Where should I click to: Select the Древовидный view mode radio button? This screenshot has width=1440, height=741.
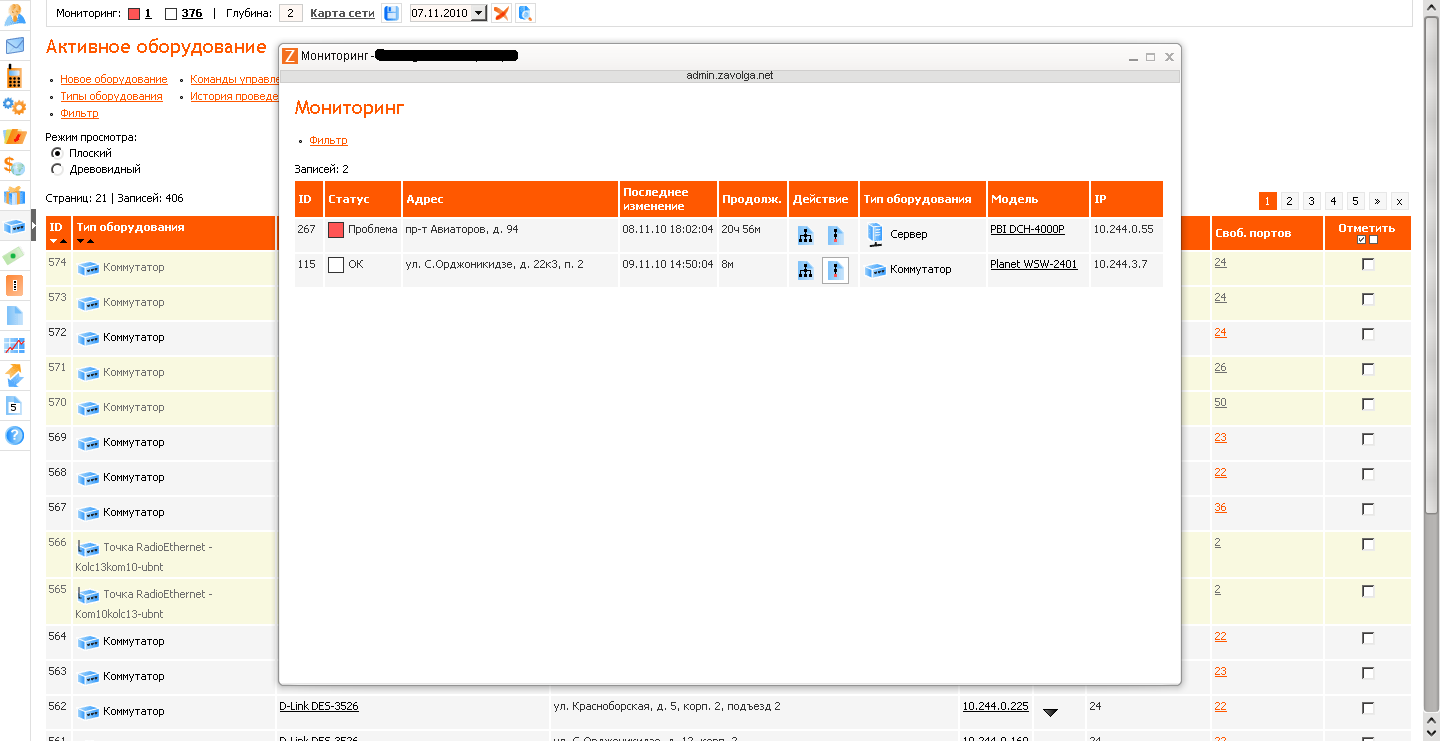57,170
